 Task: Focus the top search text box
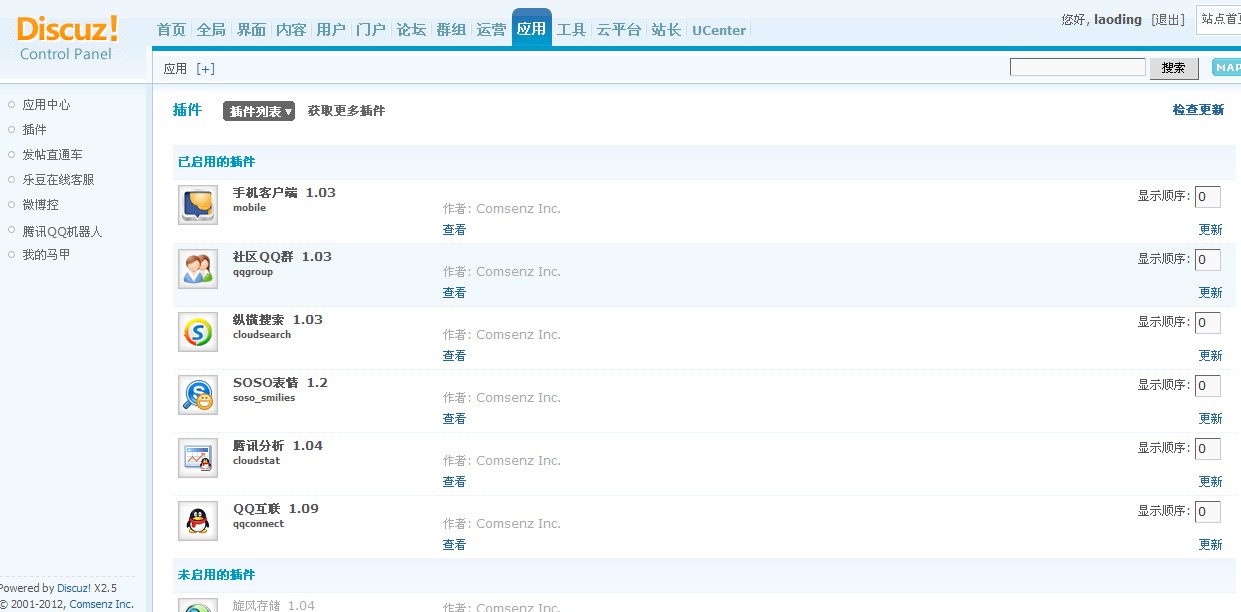pos(1078,67)
